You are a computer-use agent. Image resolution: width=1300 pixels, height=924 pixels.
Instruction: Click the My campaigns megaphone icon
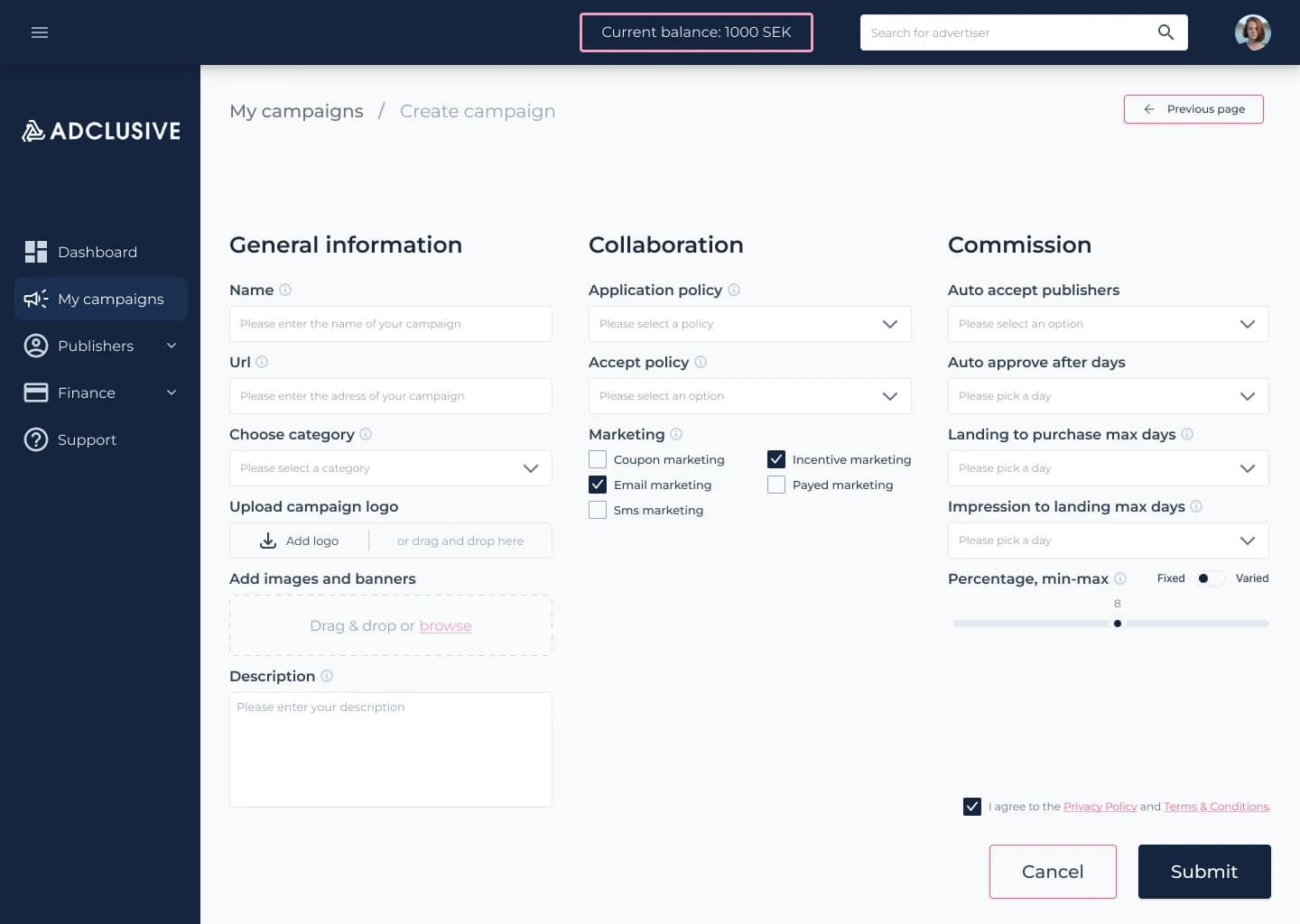point(36,299)
